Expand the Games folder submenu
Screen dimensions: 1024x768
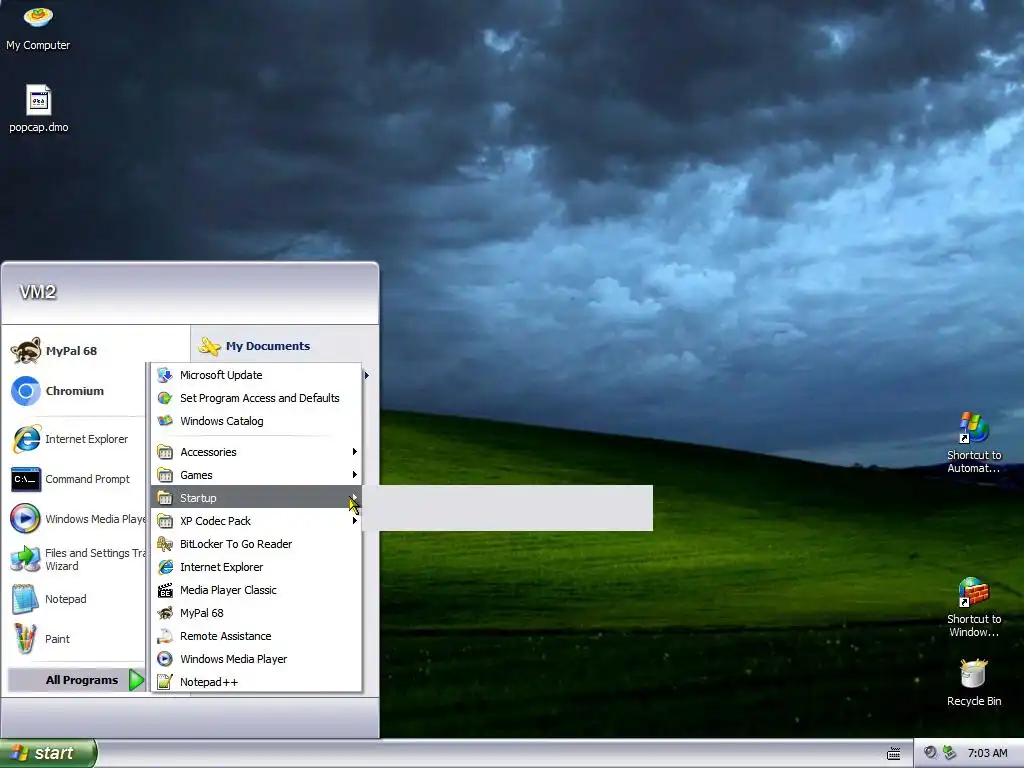(256, 475)
